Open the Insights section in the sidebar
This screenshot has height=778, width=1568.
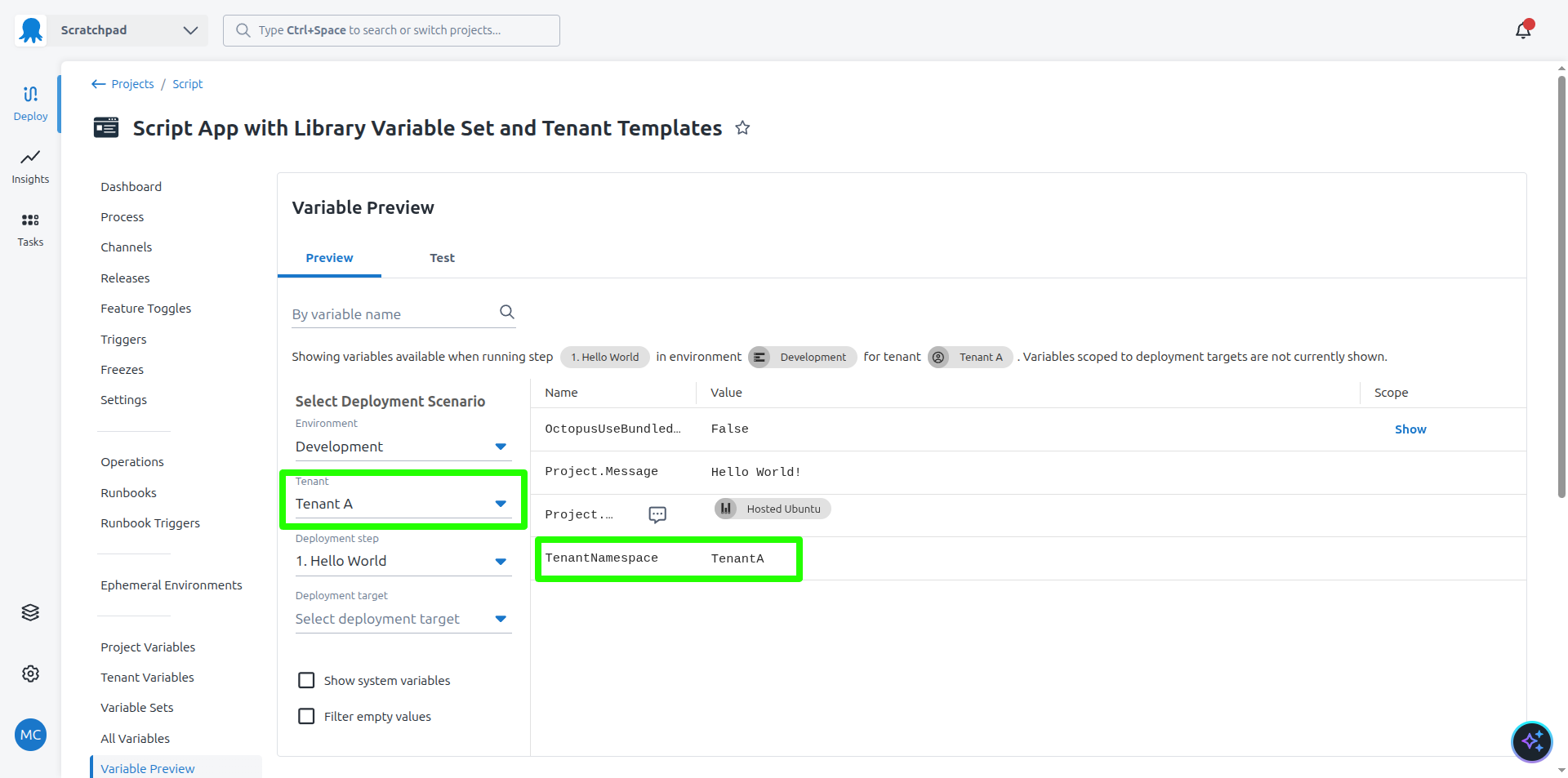click(x=30, y=166)
